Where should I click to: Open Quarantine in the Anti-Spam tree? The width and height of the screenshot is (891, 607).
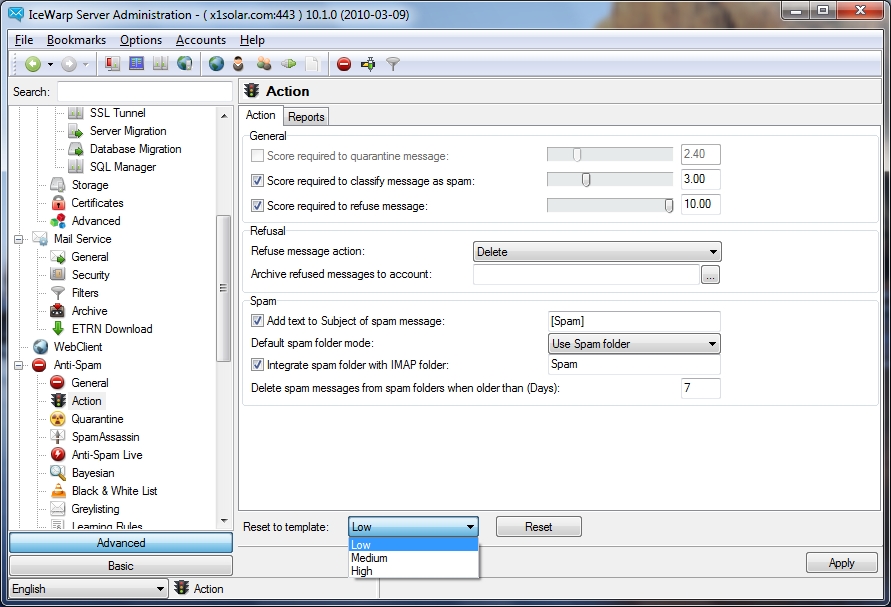(97, 419)
